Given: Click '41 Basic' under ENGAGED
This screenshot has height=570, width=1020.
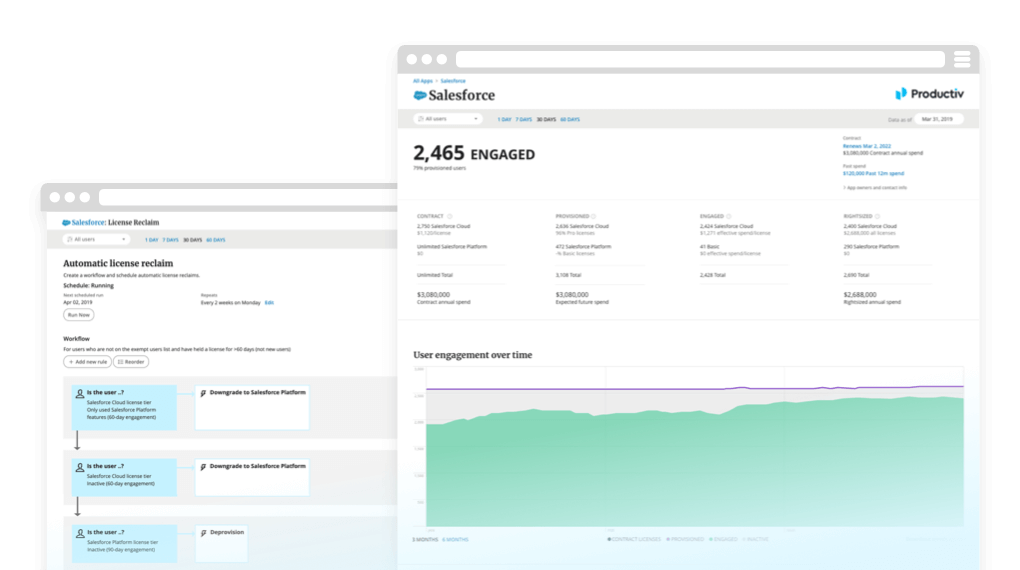Looking at the screenshot, I should (710, 247).
